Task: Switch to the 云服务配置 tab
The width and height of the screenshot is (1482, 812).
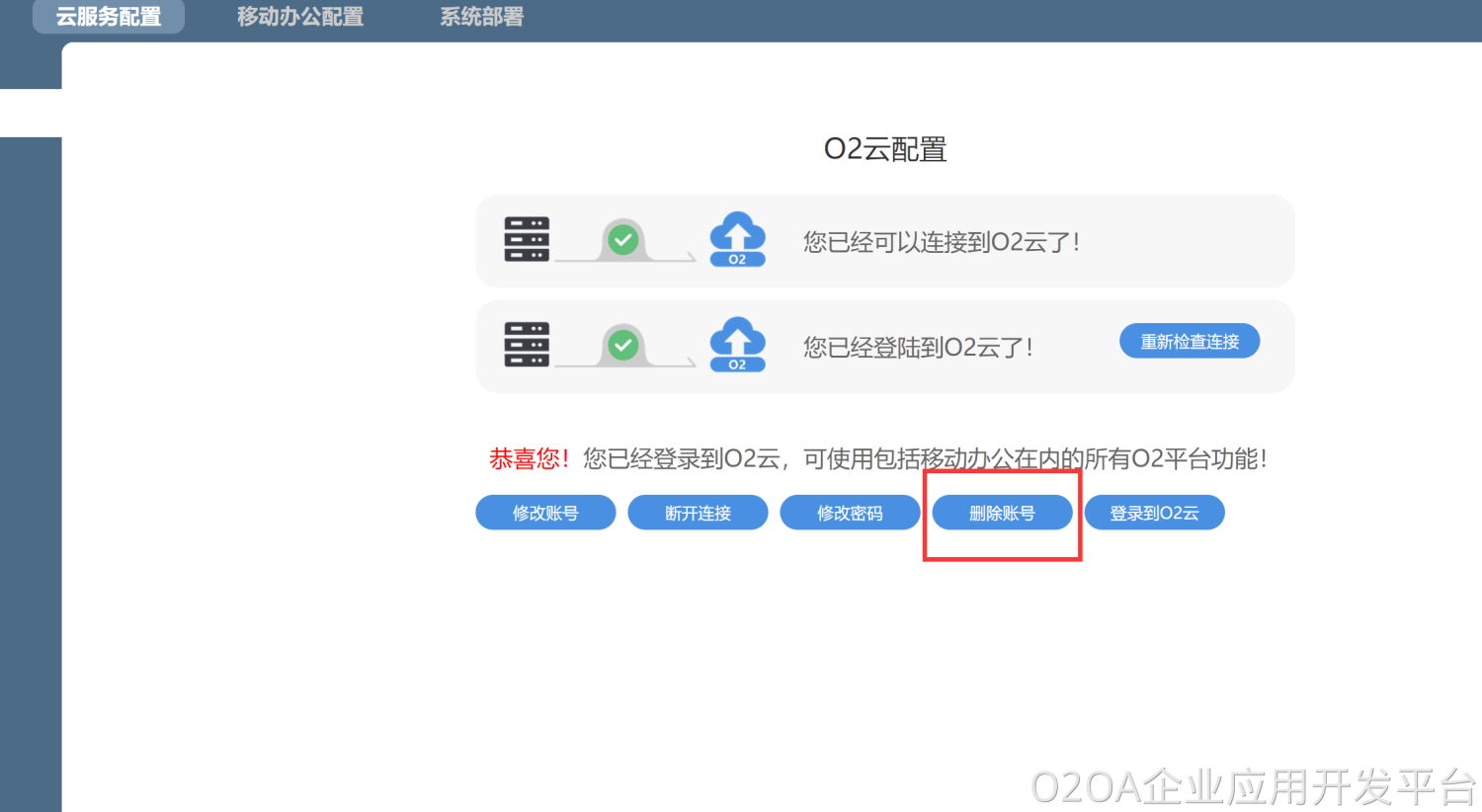Action: tap(109, 17)
